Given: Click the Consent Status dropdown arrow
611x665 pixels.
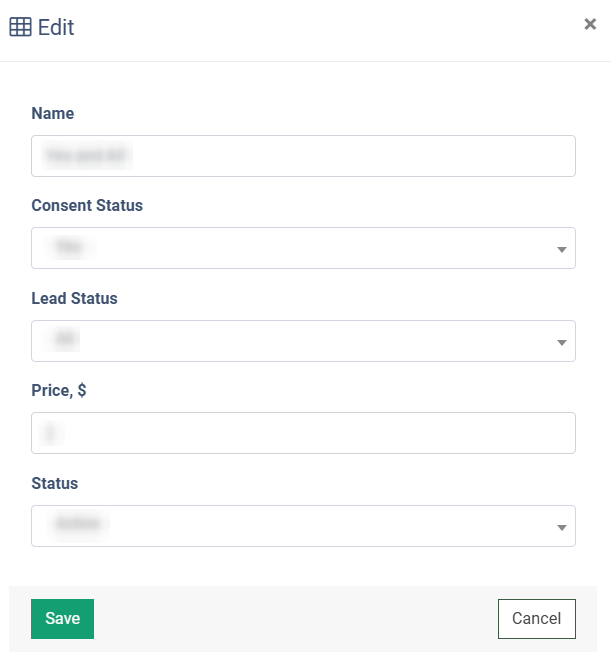Looking at the screenshot, I should coord(561,250).
